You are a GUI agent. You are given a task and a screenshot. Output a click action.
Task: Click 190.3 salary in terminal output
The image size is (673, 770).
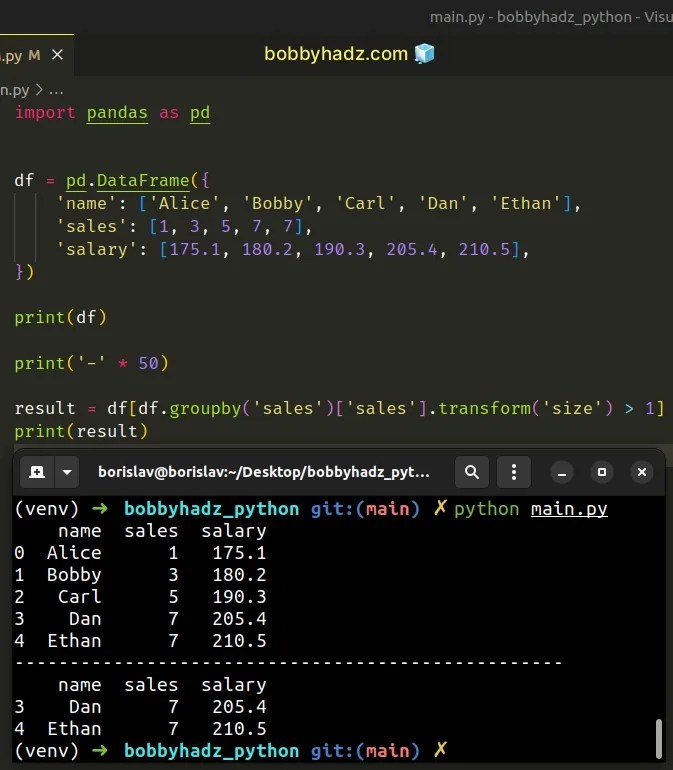coord(239,597)
